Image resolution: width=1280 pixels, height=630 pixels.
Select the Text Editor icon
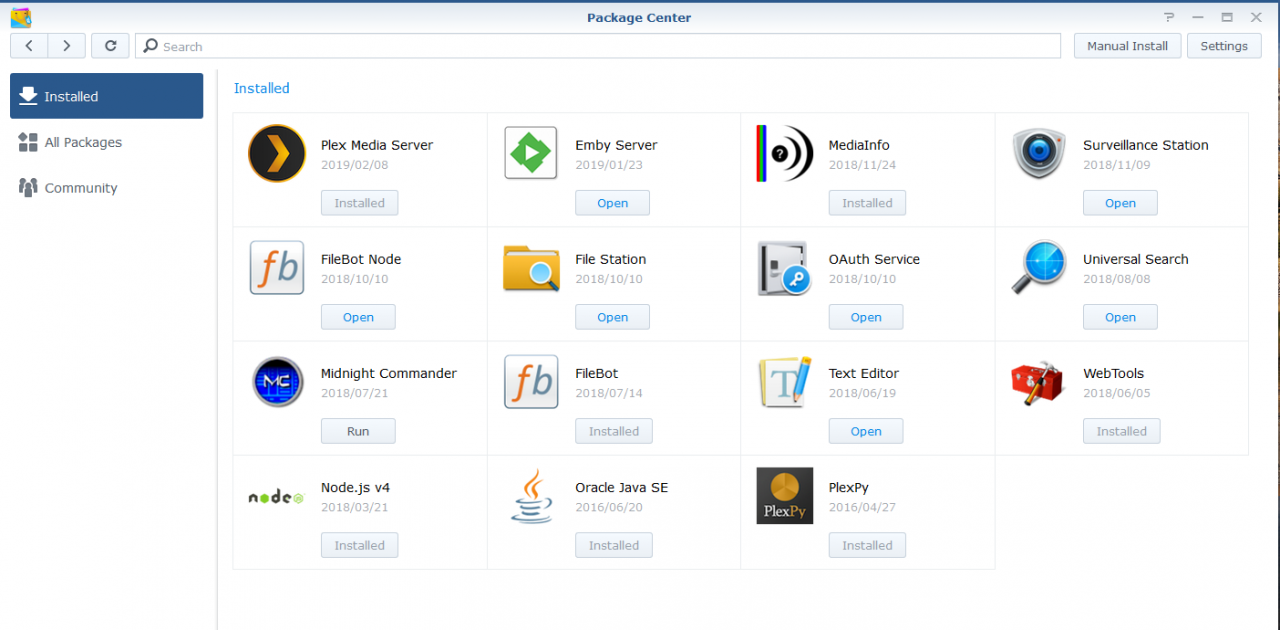coord(784,381)
